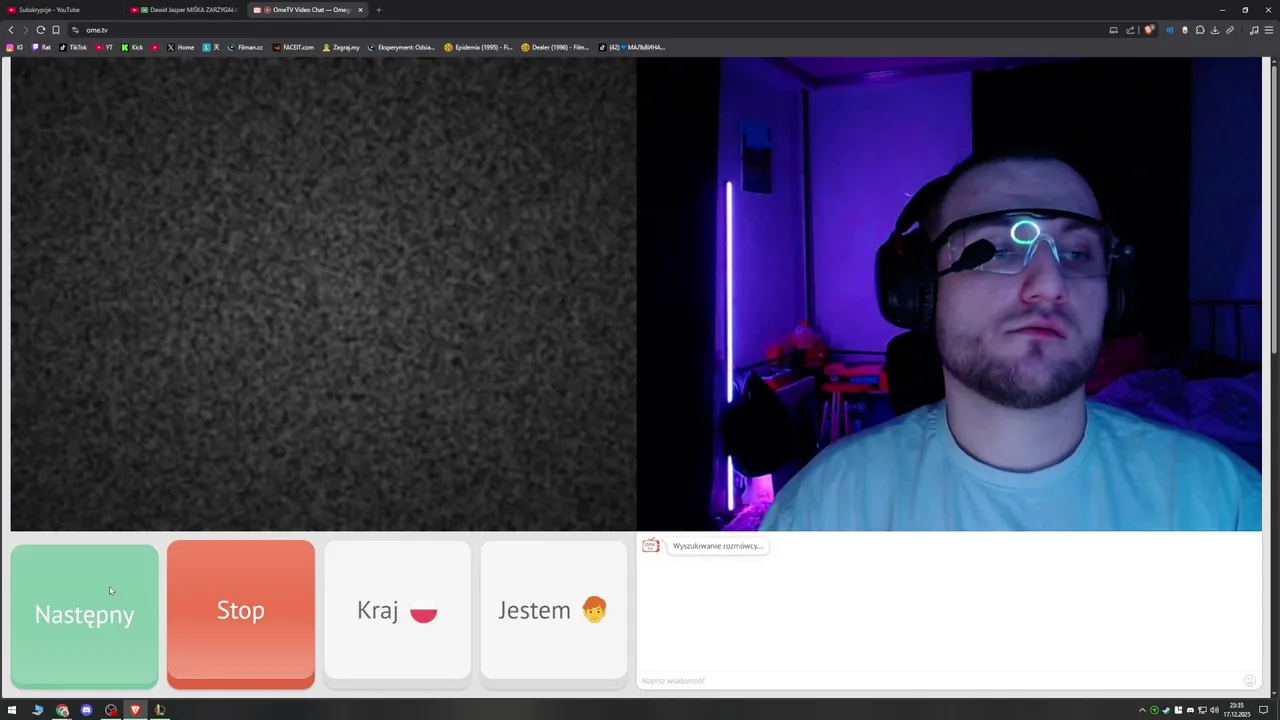
Task: Open the МАЛЬВИНА TikTok bookmark
Action: [x=632, y=47]
